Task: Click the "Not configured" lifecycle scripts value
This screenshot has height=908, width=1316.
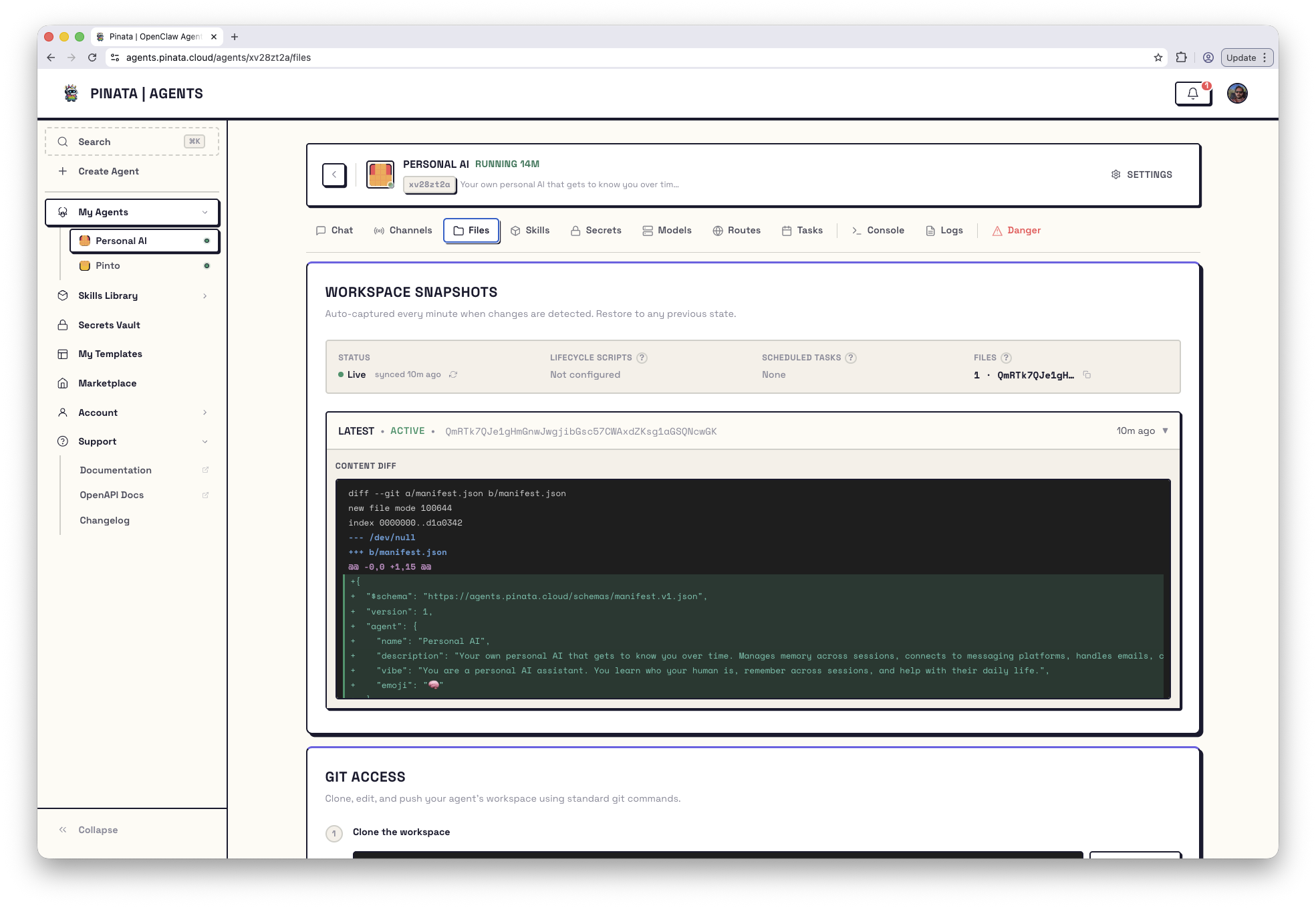Action: pos(585,375)
